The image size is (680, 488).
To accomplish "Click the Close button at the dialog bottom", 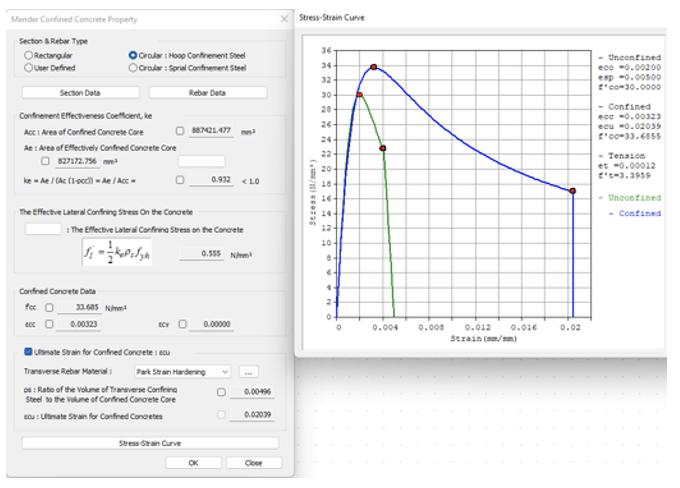I will pos(253,463).
